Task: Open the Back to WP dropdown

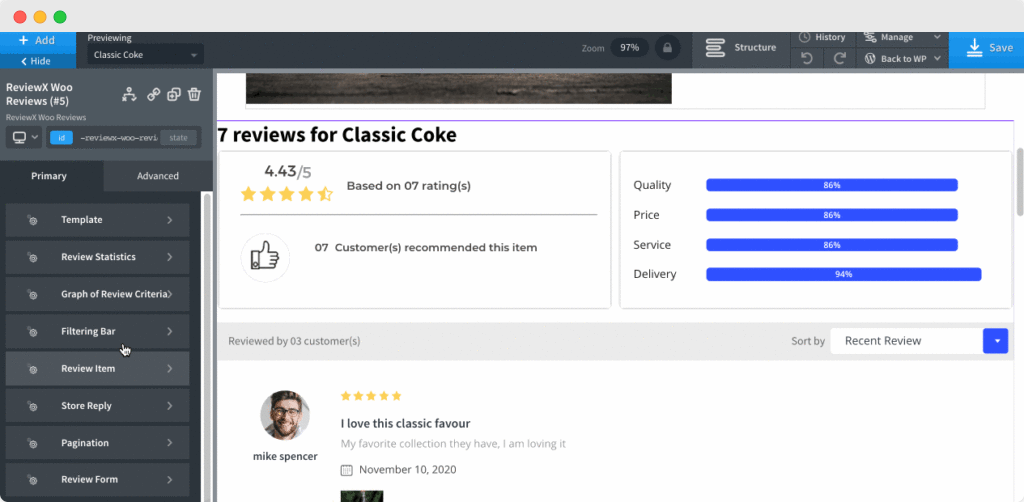Action: pos(902,59)
